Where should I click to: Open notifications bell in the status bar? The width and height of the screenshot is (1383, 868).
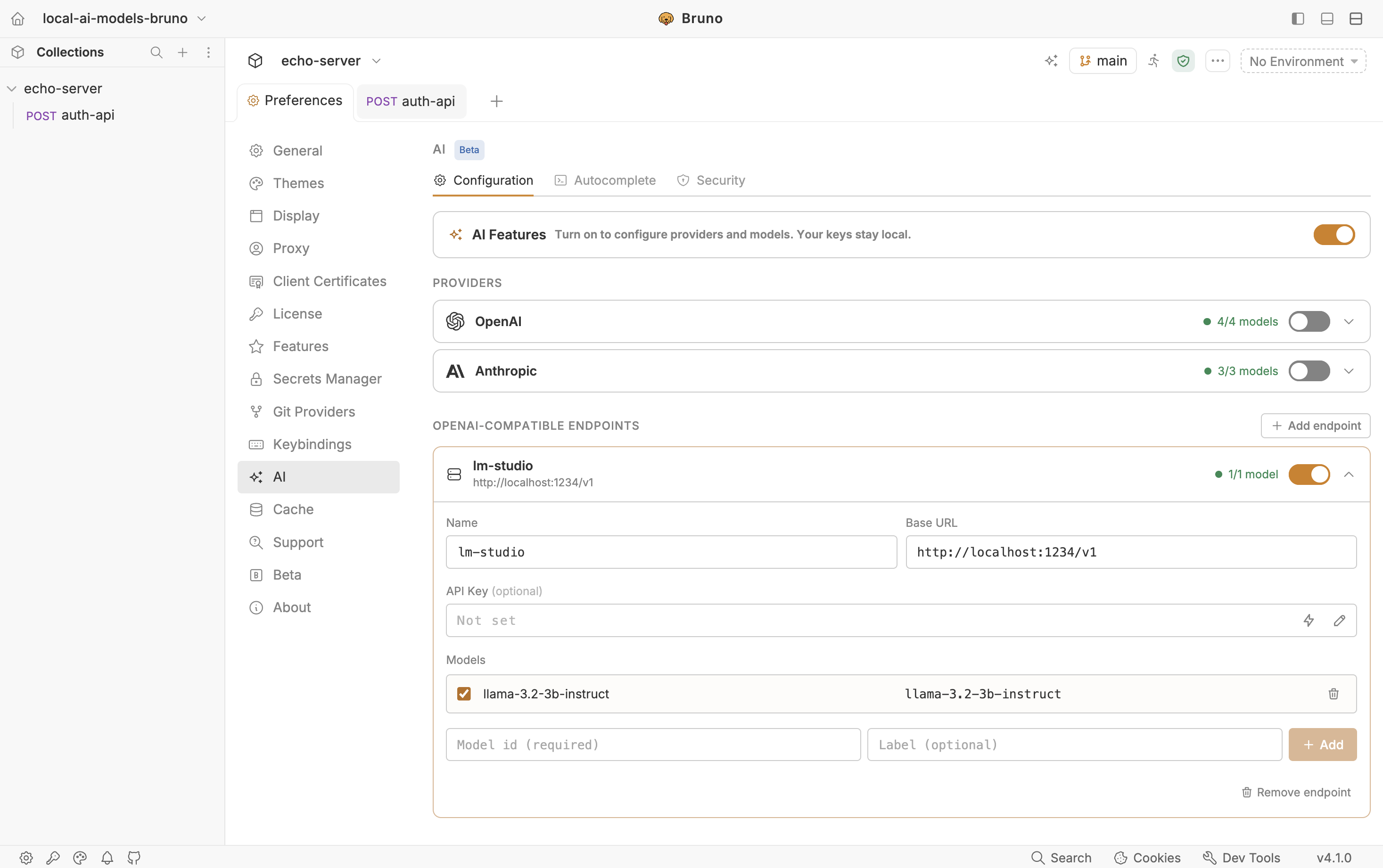[x=107, y=857]
